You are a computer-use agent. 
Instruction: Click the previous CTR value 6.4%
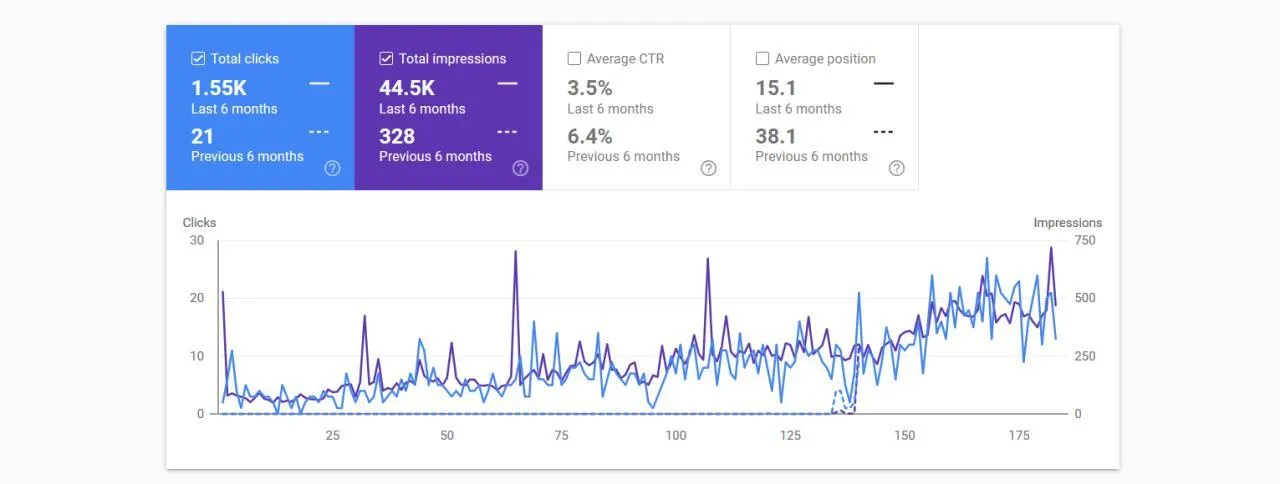coord(590,136)
